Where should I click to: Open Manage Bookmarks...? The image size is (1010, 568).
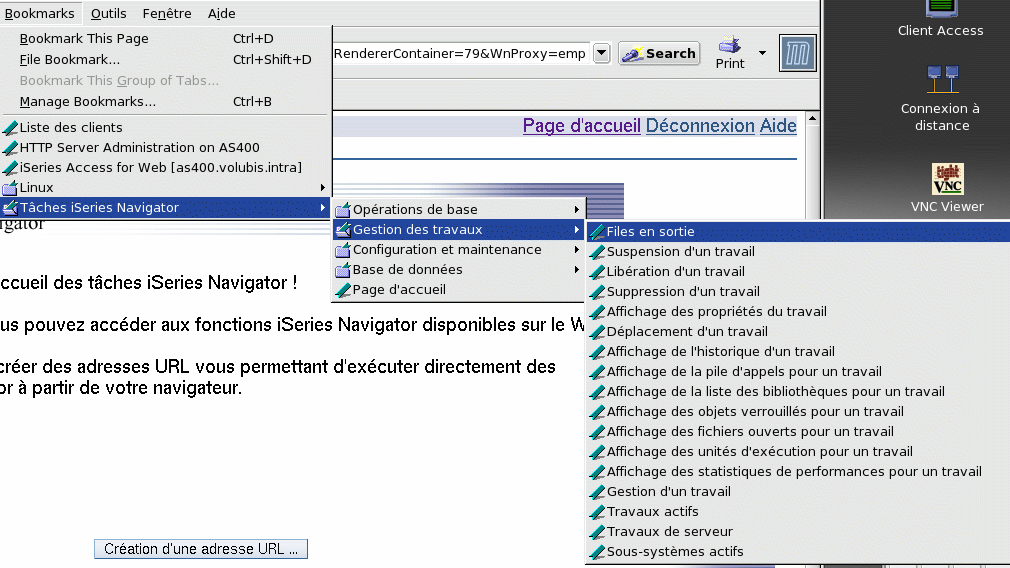[x=166, y=101]
